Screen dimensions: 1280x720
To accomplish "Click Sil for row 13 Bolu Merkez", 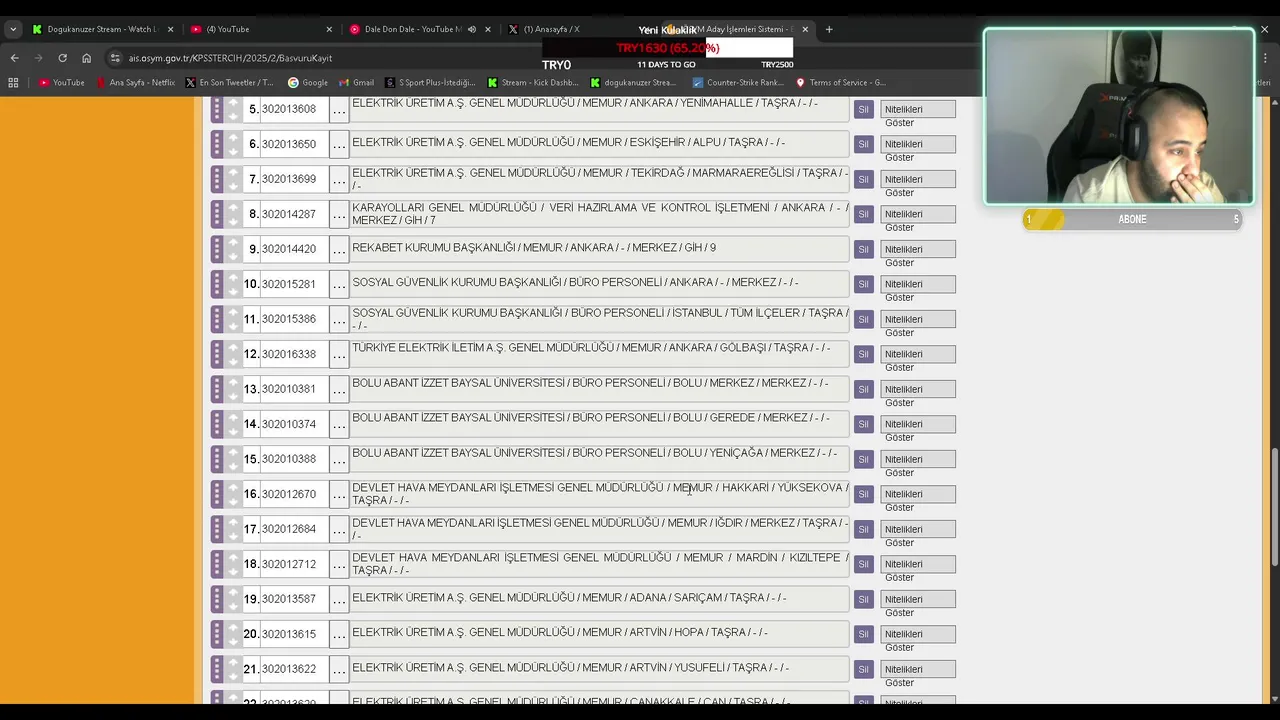I will click(x=864, y=389).
